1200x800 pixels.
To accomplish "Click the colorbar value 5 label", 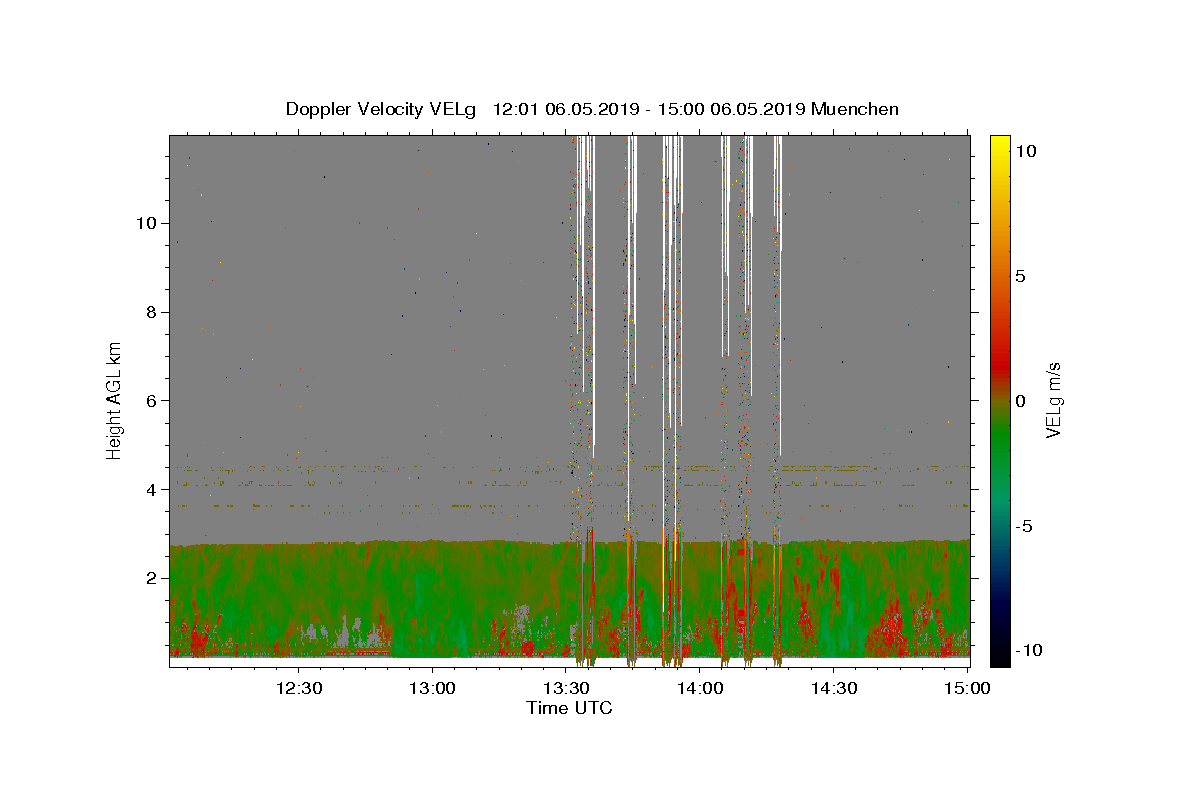I will (x=1020, y=276).
